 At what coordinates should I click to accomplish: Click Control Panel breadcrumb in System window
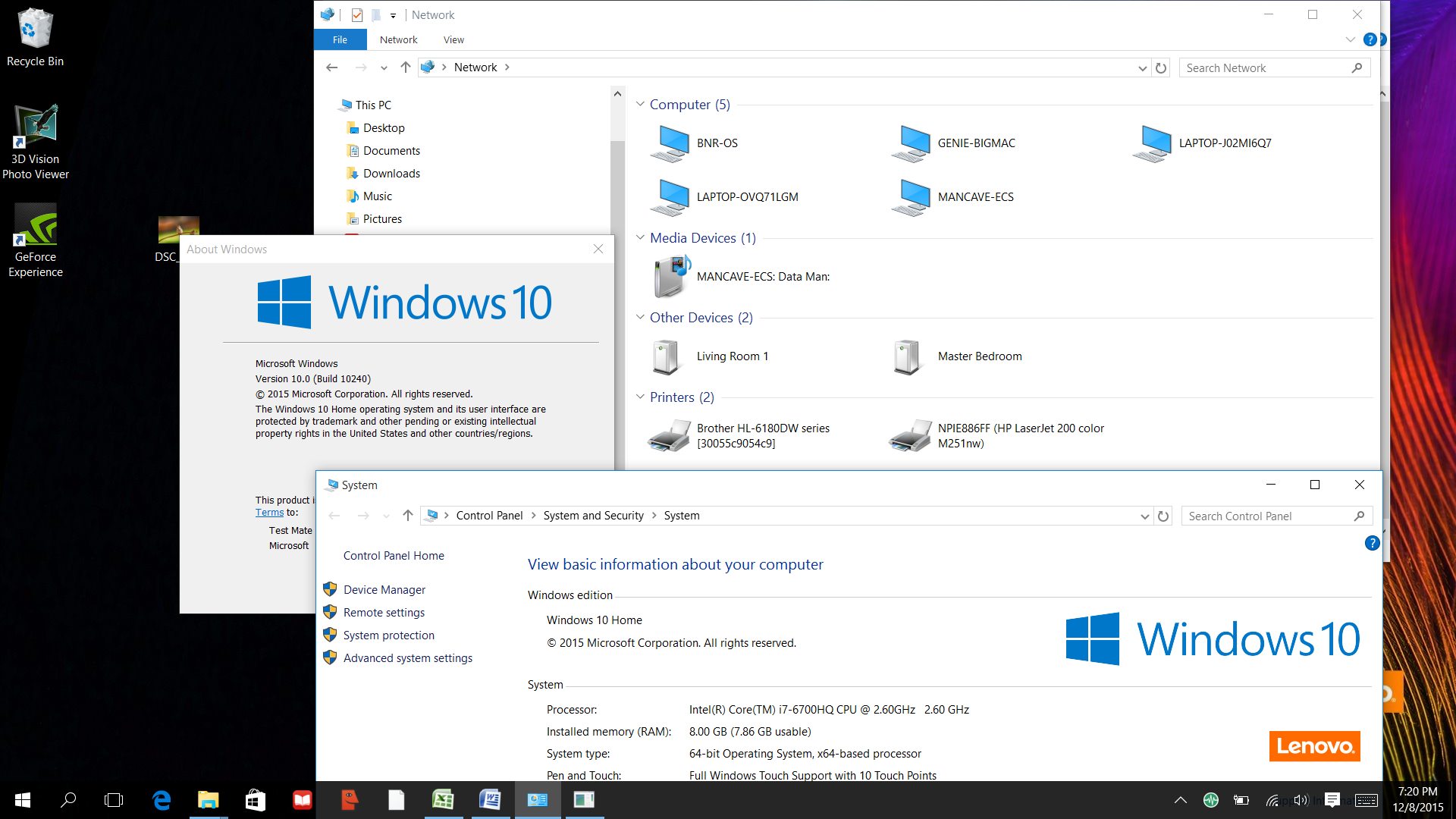point(489,516)
